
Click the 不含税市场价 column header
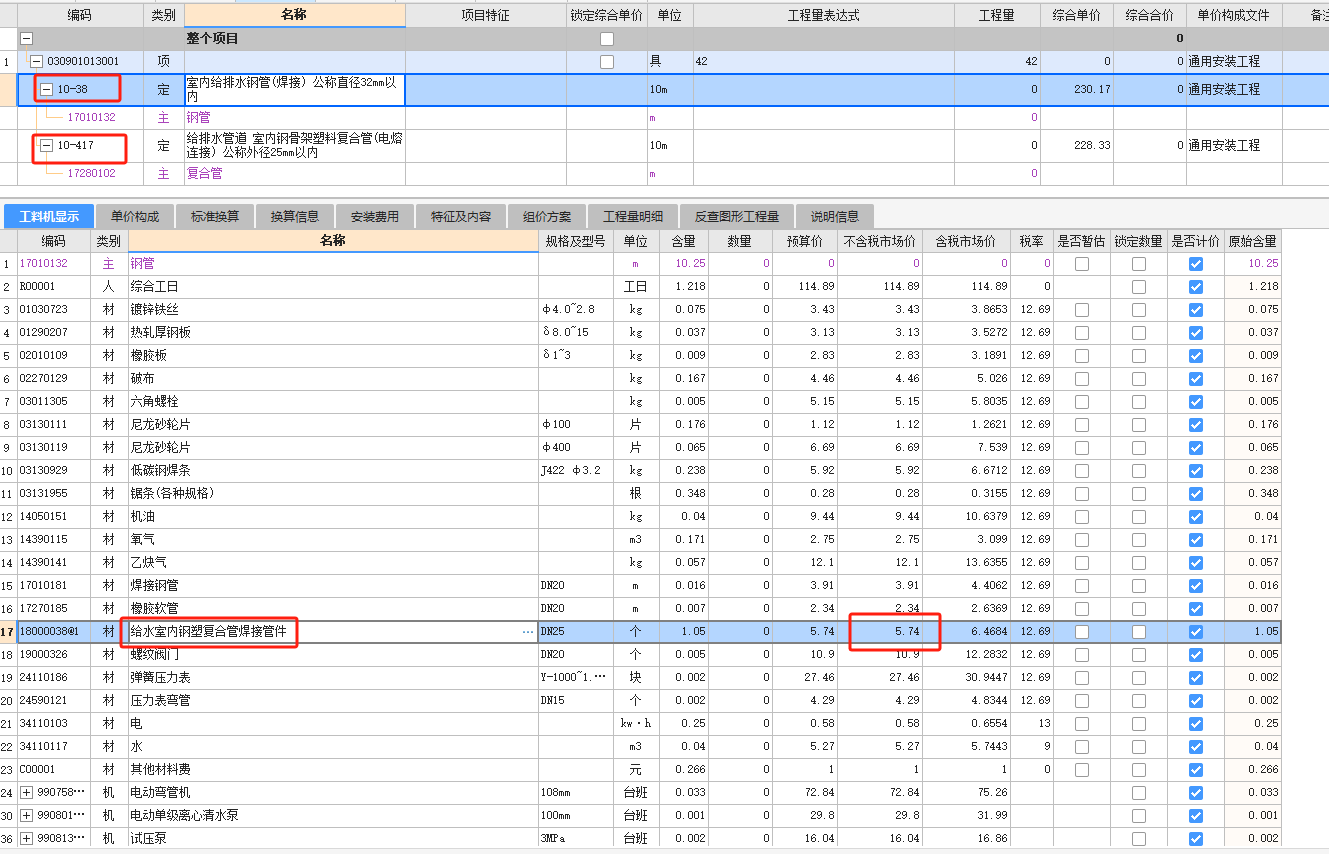[x=879, y=241]
